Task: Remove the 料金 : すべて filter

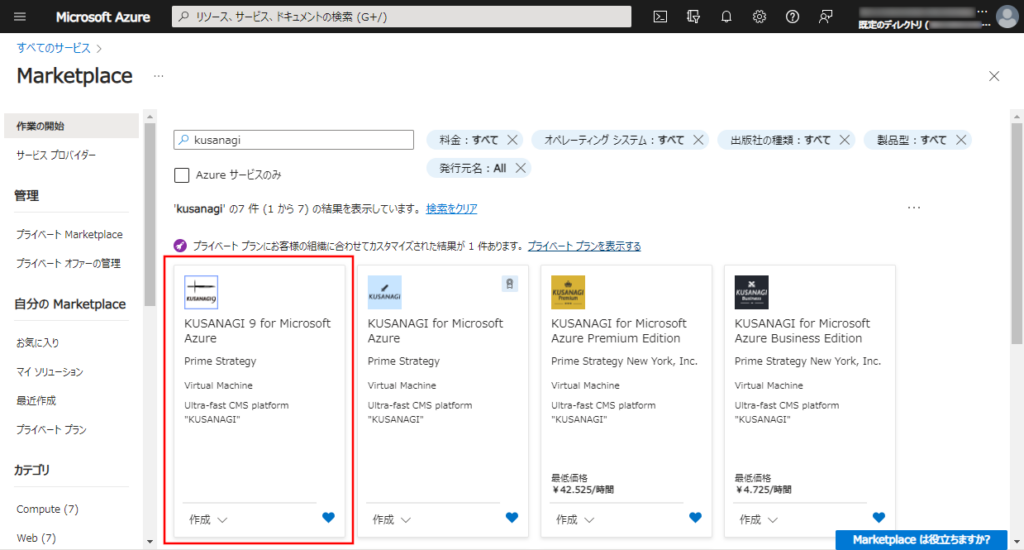Action: click(513, 140)
